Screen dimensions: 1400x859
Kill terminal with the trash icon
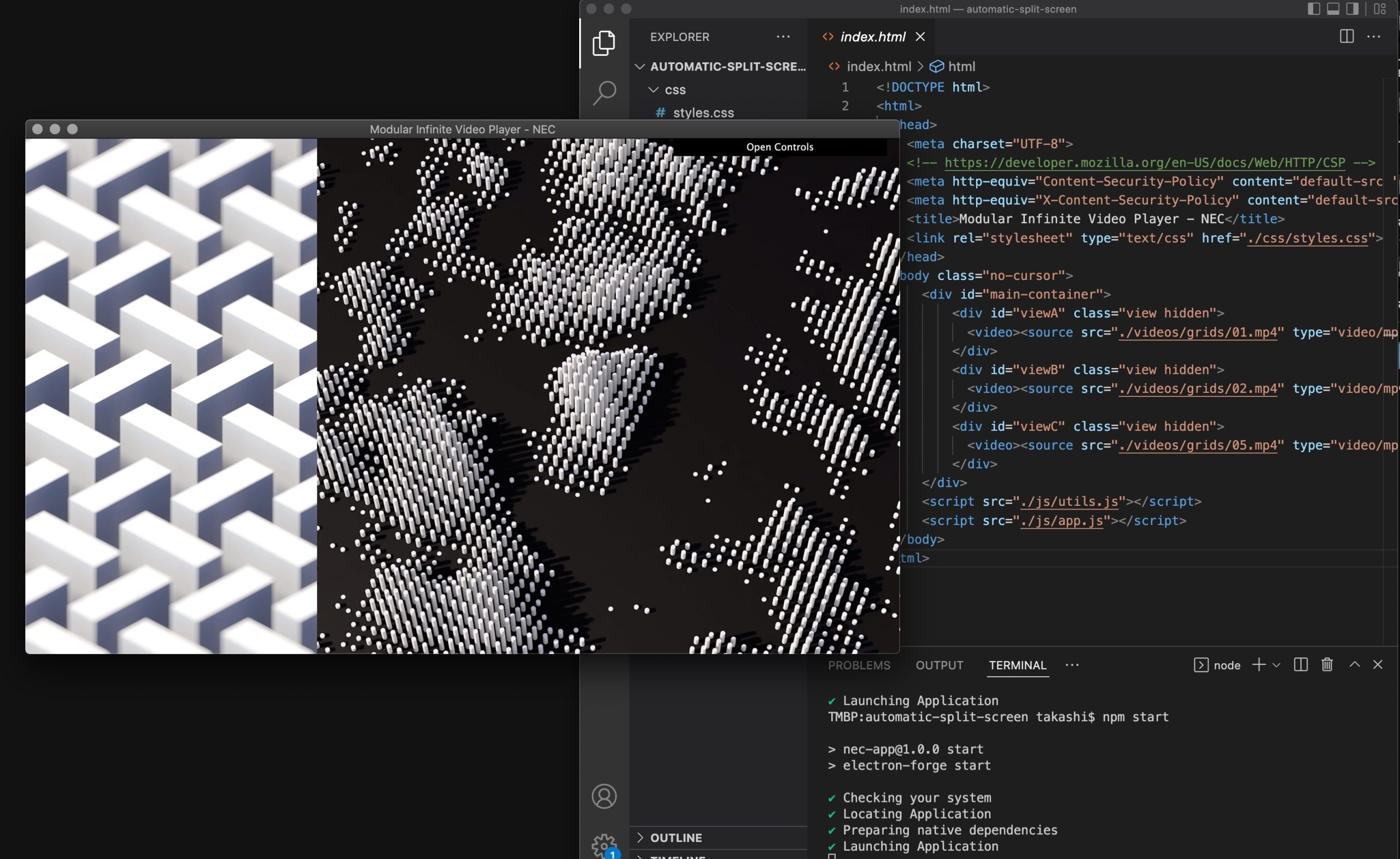tap(1327, 665)
